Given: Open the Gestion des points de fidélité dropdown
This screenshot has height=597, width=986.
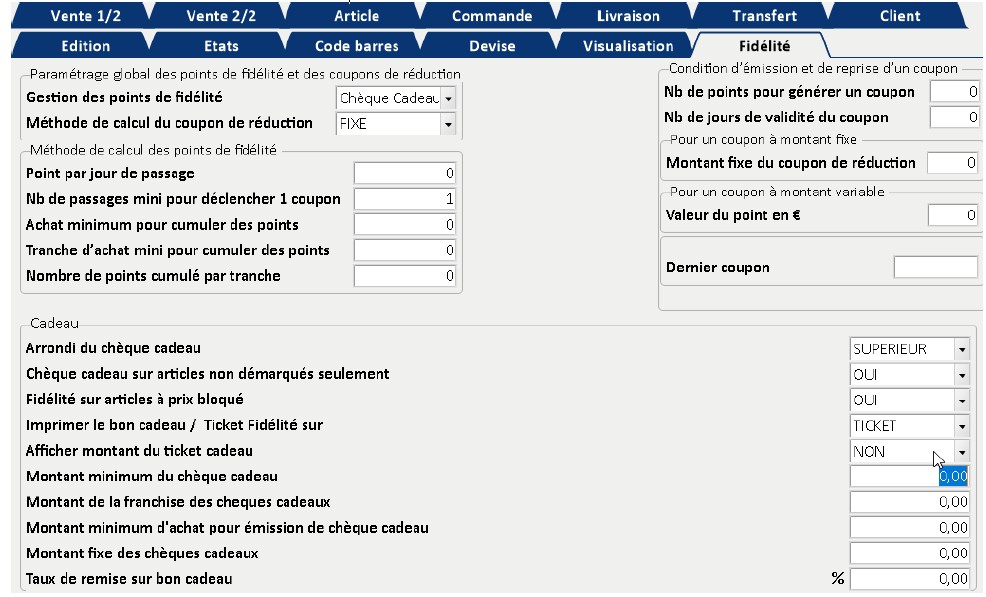Looking at the screenshot, I should (x=447, y=98).
